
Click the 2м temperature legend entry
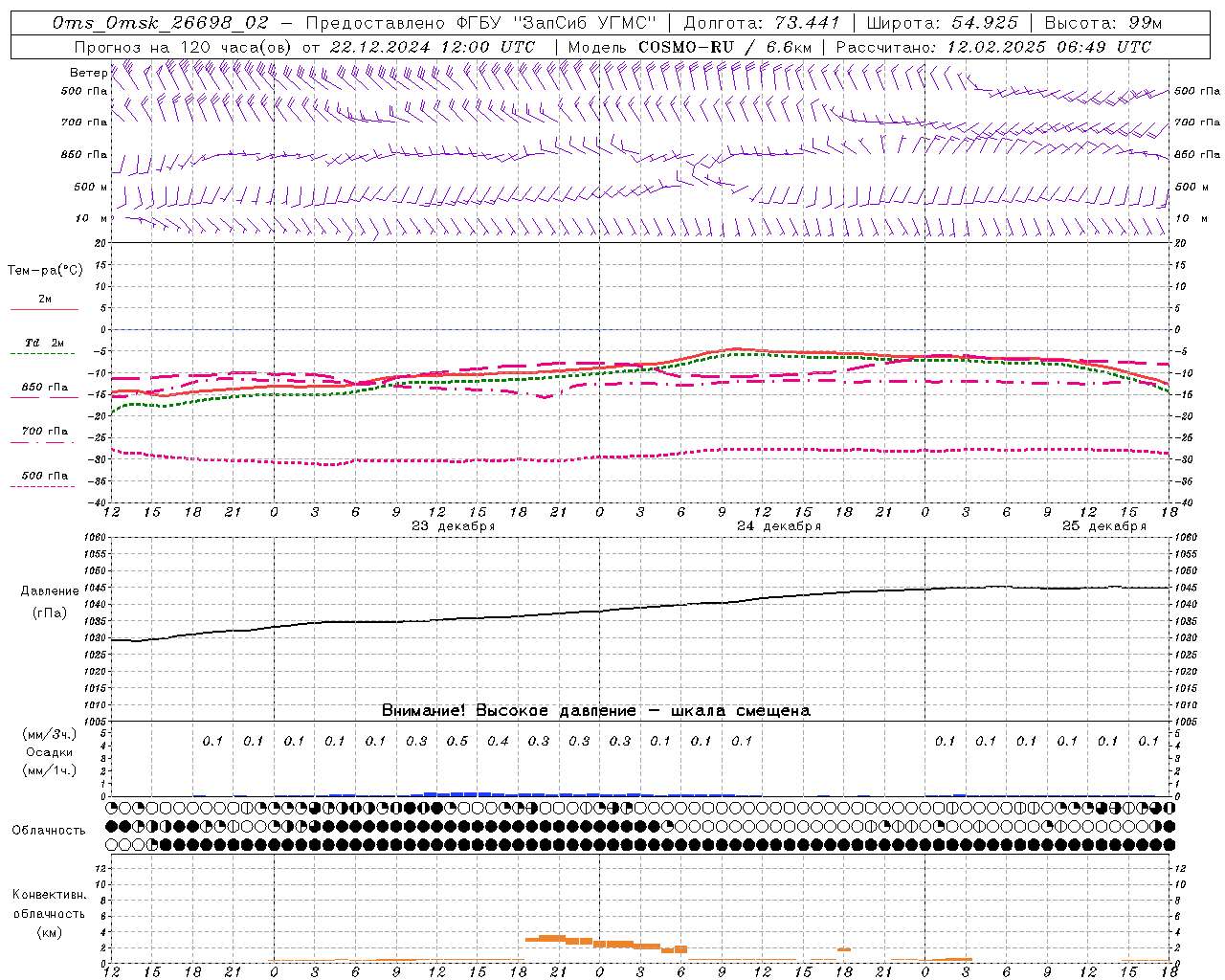pyautogui.click(x=45, y=299)
